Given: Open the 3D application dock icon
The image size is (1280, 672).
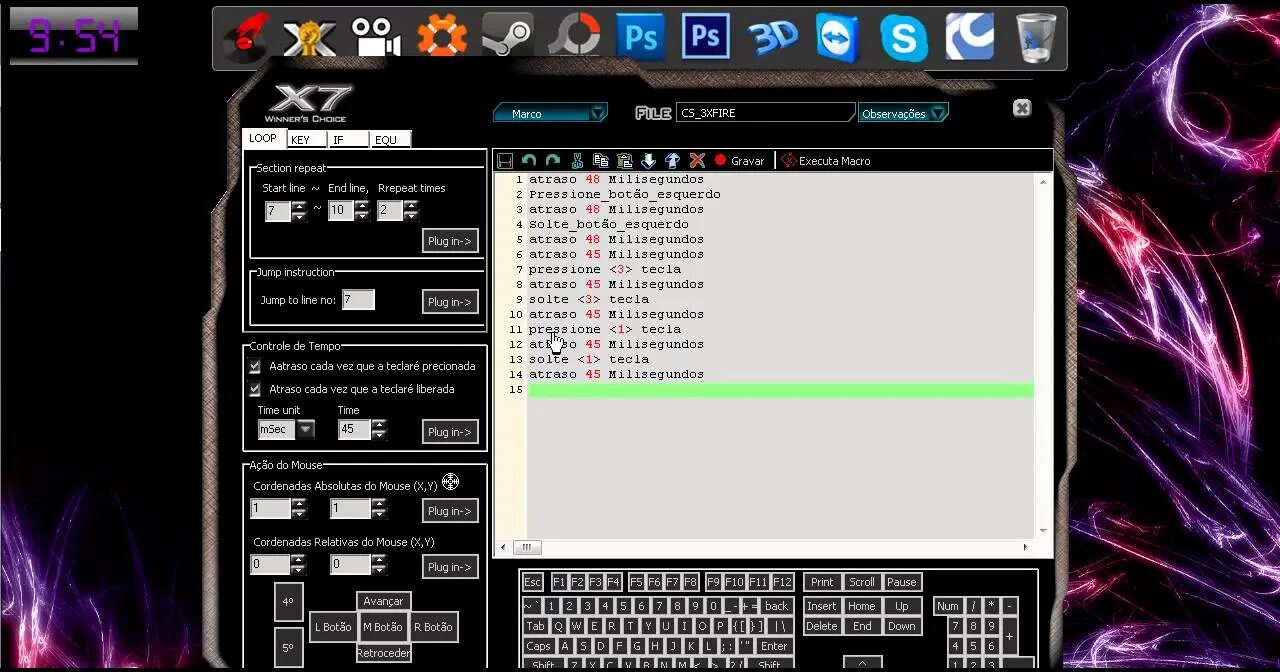Looking at the screenshot, I should point(772,38).
